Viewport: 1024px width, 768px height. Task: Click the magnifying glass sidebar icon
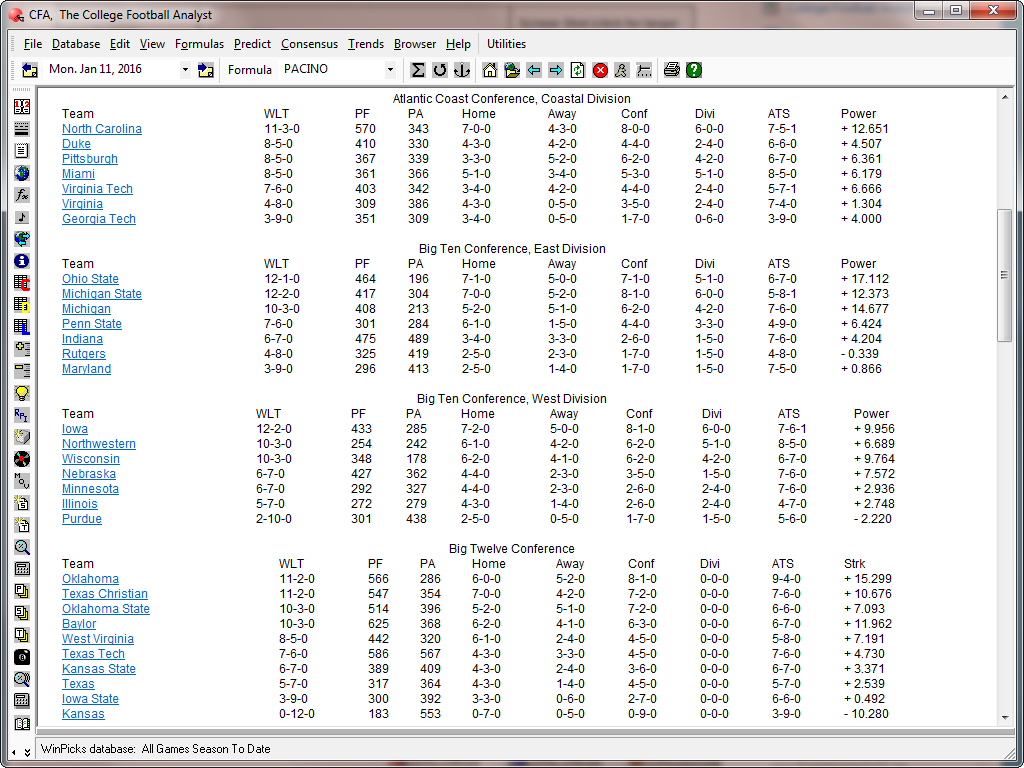click(x=22, y=547)
